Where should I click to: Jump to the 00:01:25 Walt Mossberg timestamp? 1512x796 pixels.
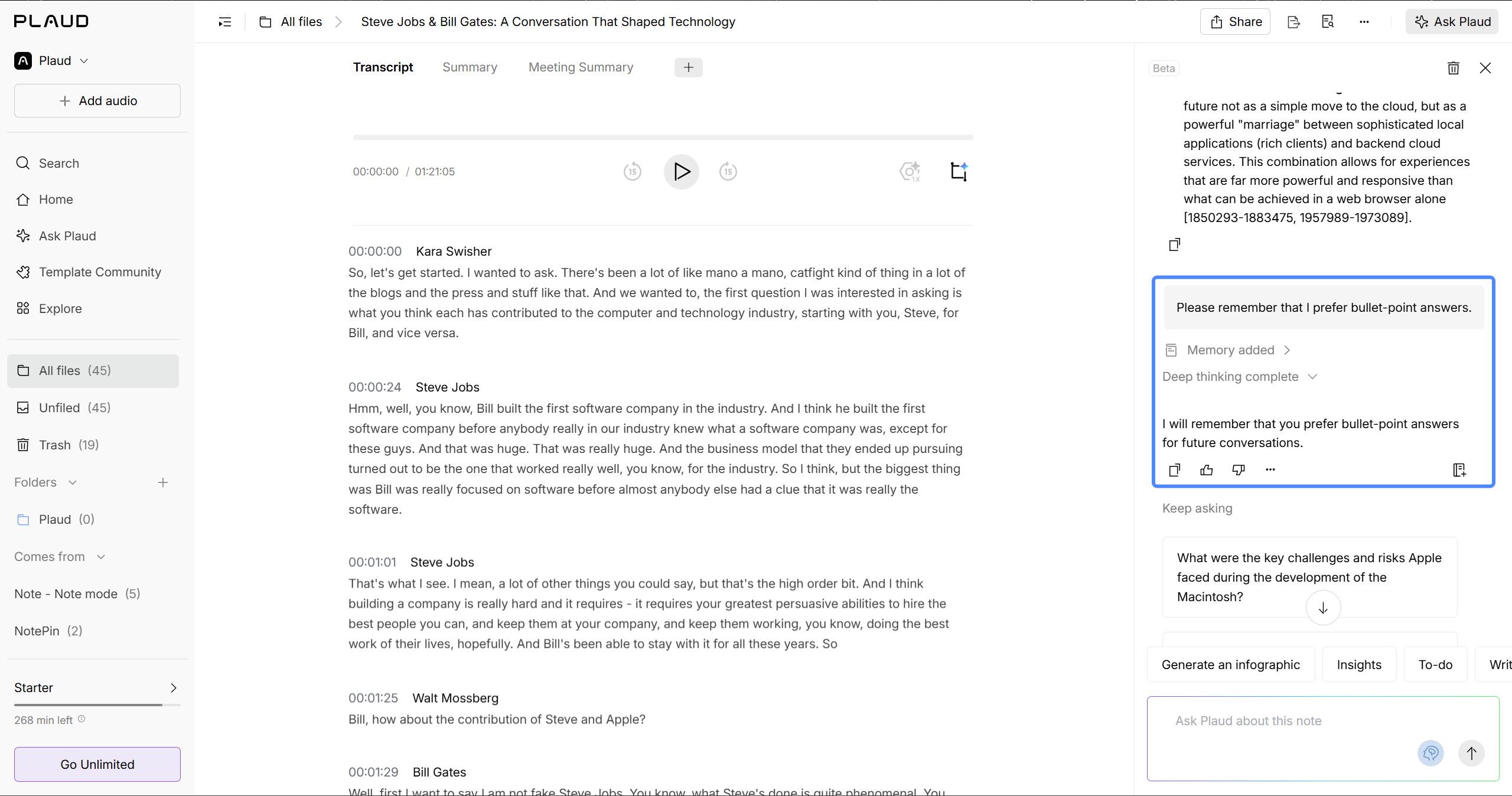point(373,699)
